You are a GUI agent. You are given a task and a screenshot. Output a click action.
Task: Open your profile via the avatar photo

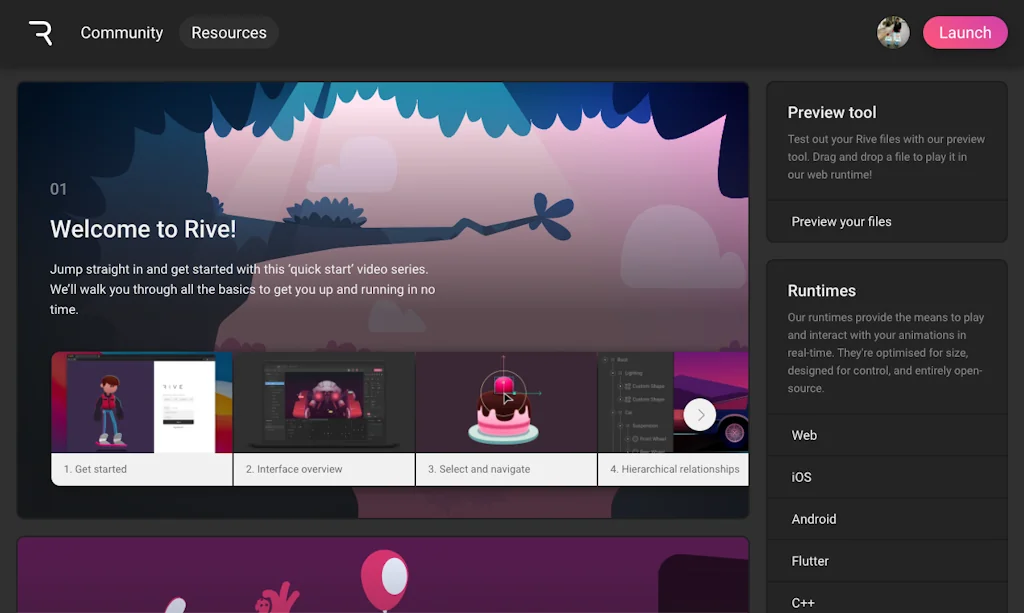[893, 32]
